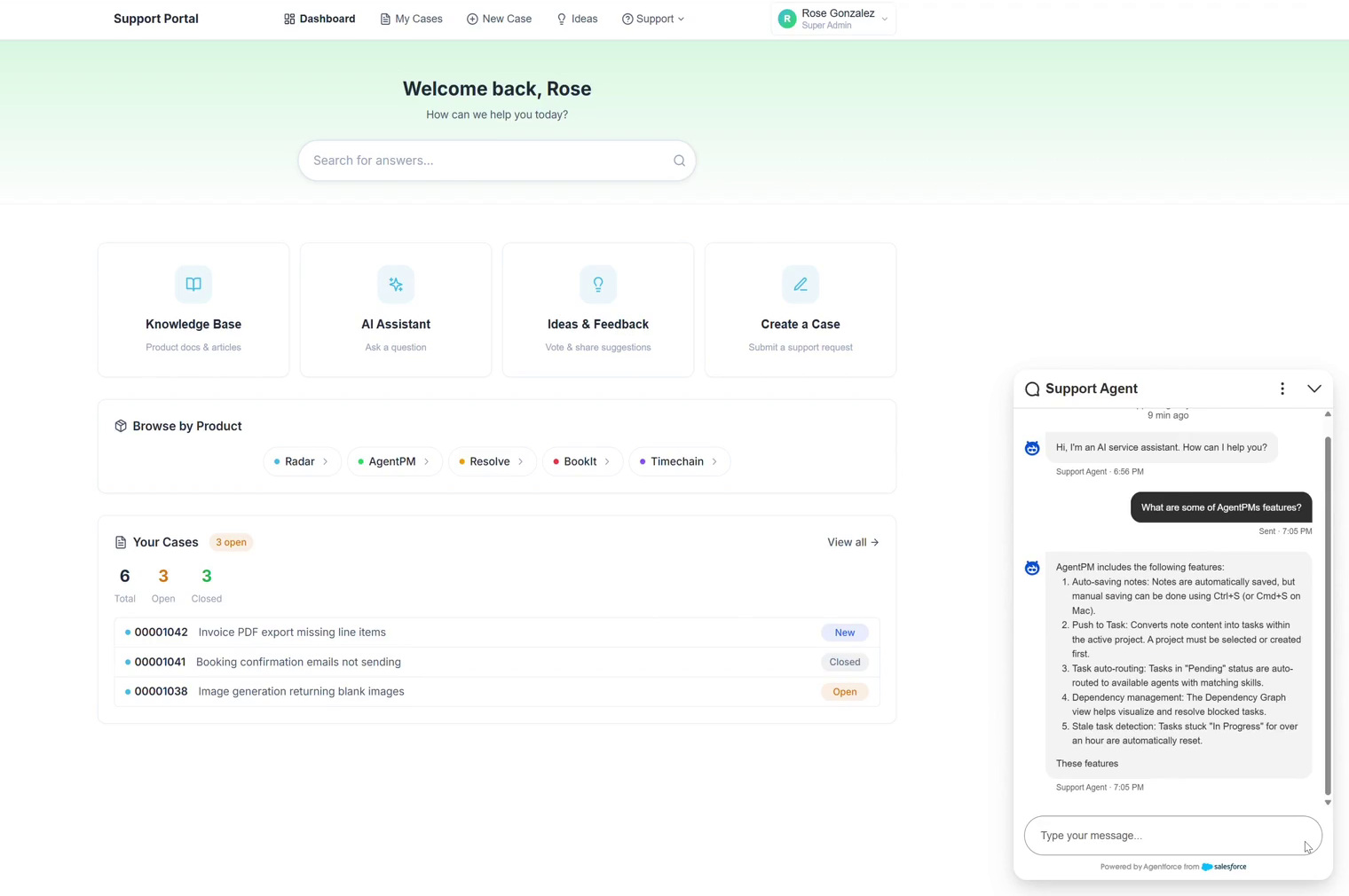Click the AI Assistant card title
Viewport: 1349px width, 896px height.
pyautogui.click(x=396, y=325)
